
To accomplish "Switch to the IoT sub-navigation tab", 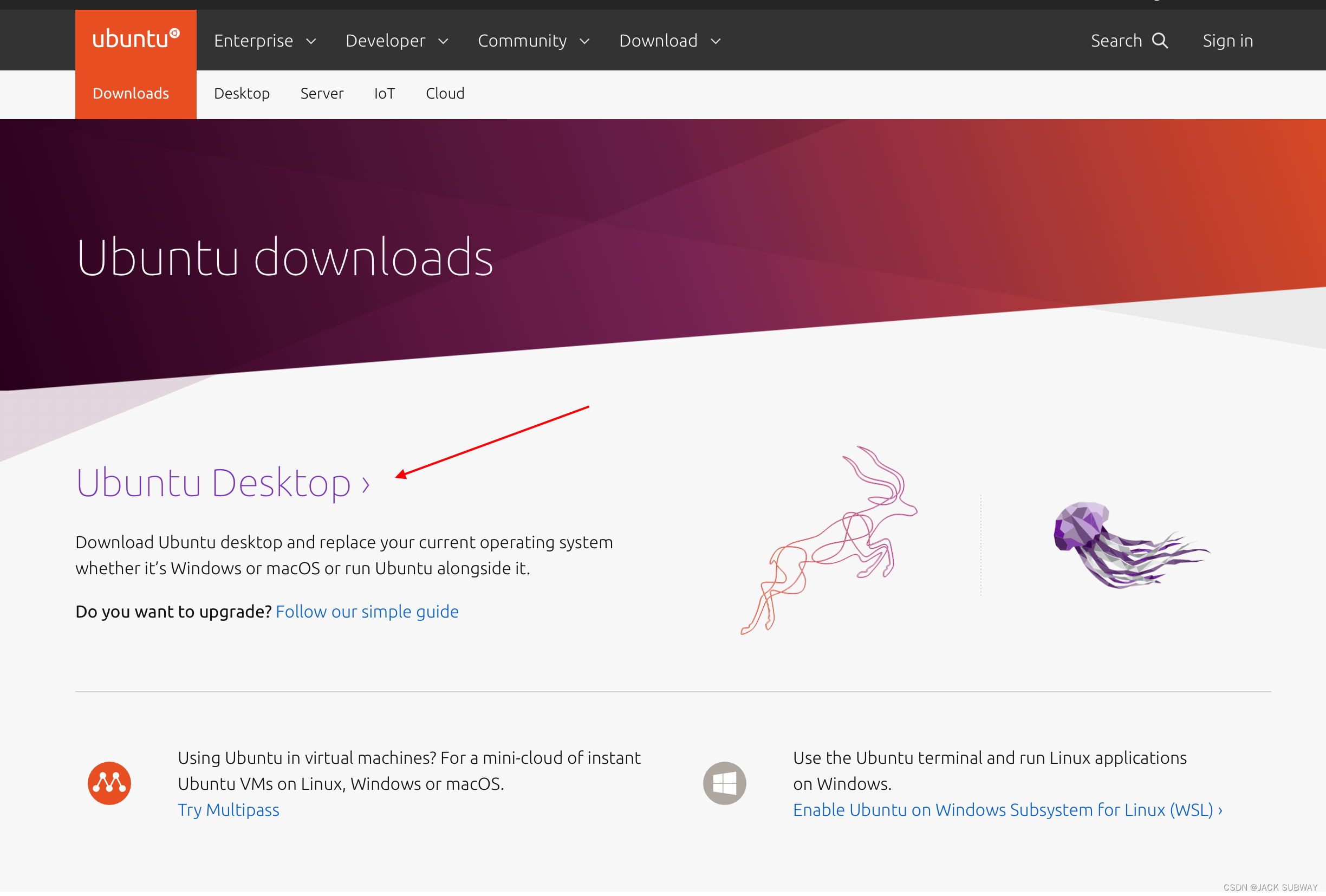I will 385,94.
